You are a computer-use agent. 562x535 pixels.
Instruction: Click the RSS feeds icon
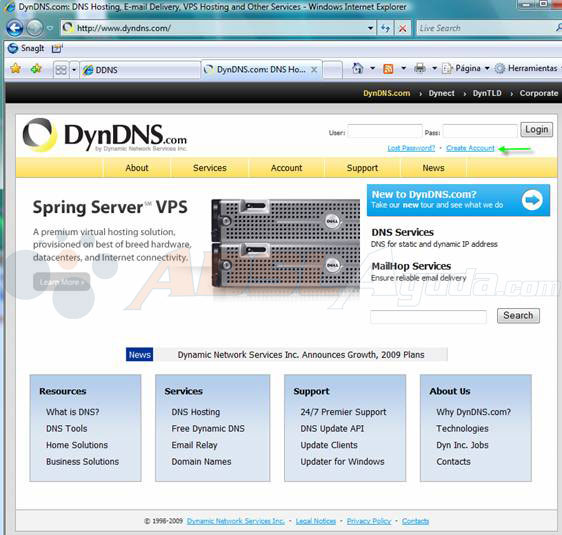click(x=388, y=68)
